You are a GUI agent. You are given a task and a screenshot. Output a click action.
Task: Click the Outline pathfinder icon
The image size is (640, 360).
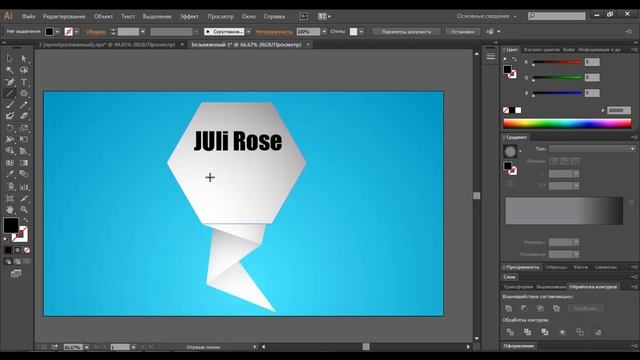click(580, 332)
